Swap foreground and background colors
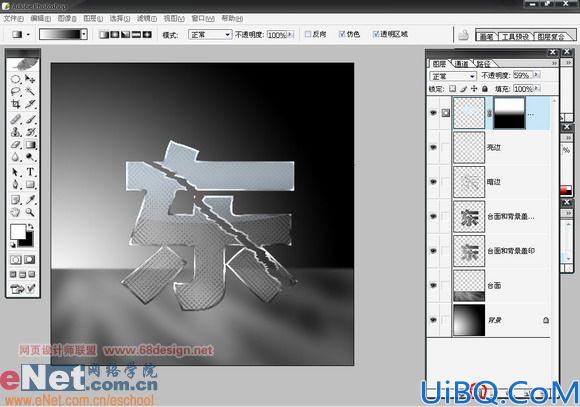580x407 pixels. 31,226
